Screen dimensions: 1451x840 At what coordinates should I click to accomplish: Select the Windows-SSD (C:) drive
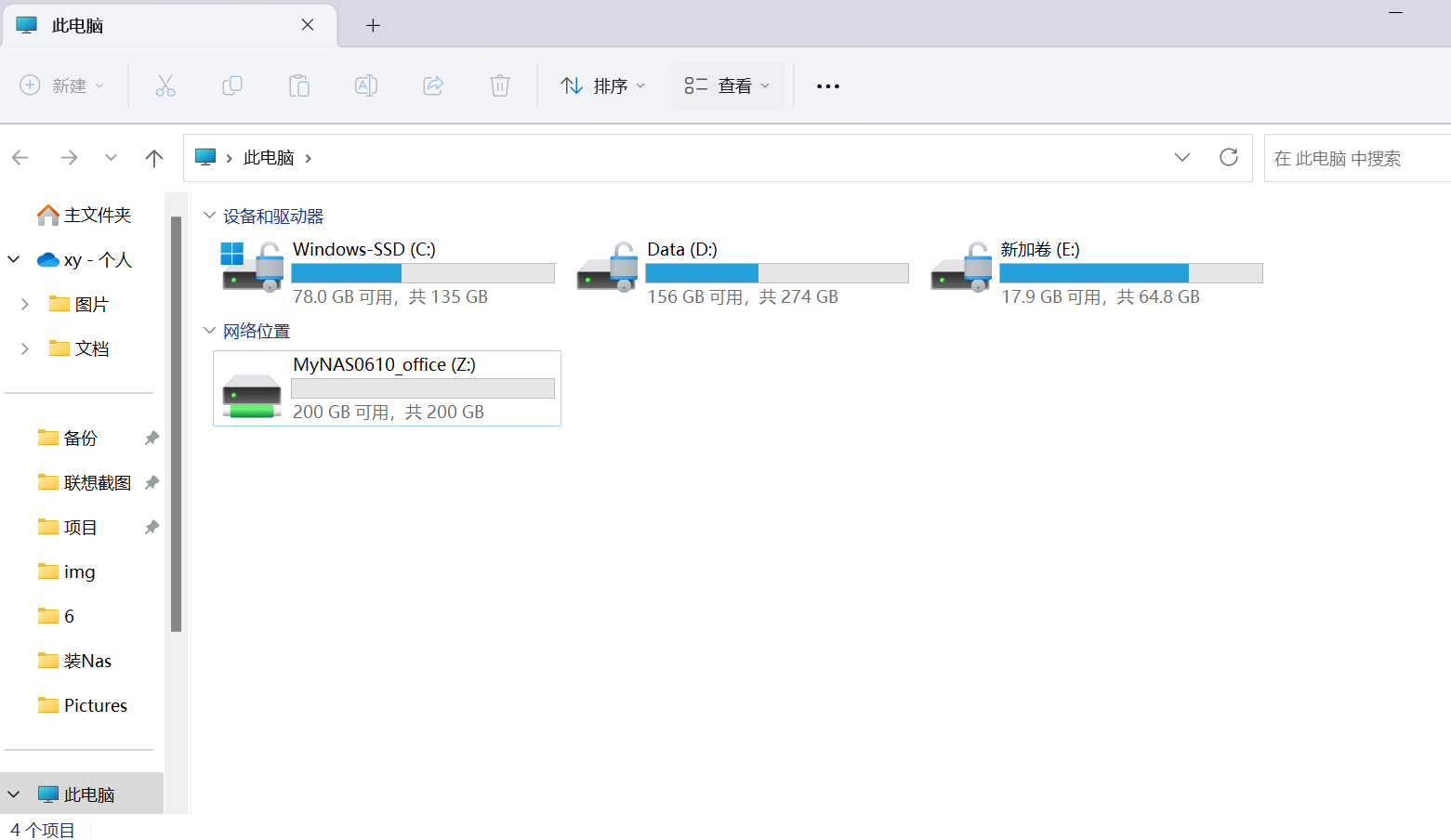(387, 273)
